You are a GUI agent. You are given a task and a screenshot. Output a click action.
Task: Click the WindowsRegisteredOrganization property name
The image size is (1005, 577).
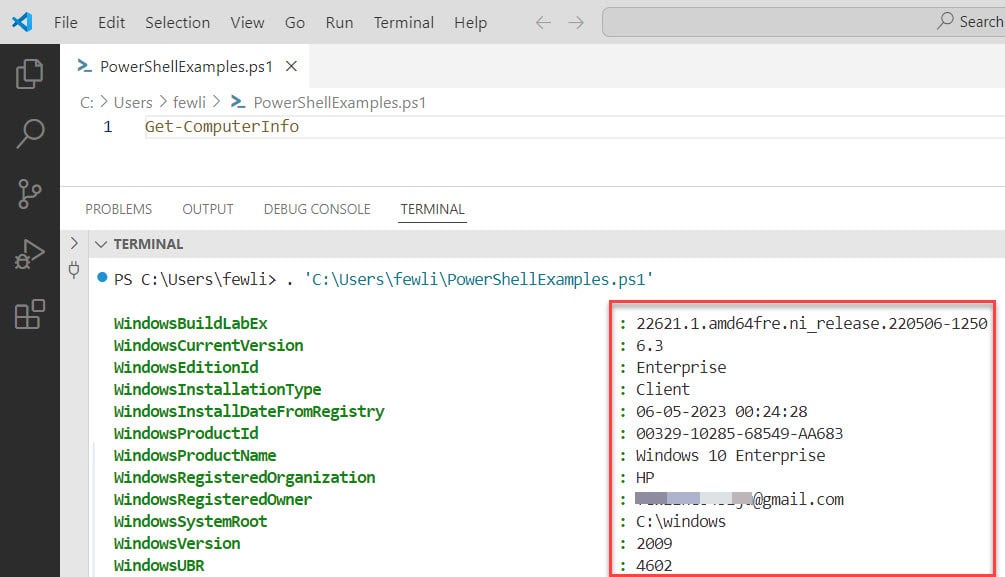(244, 478)
